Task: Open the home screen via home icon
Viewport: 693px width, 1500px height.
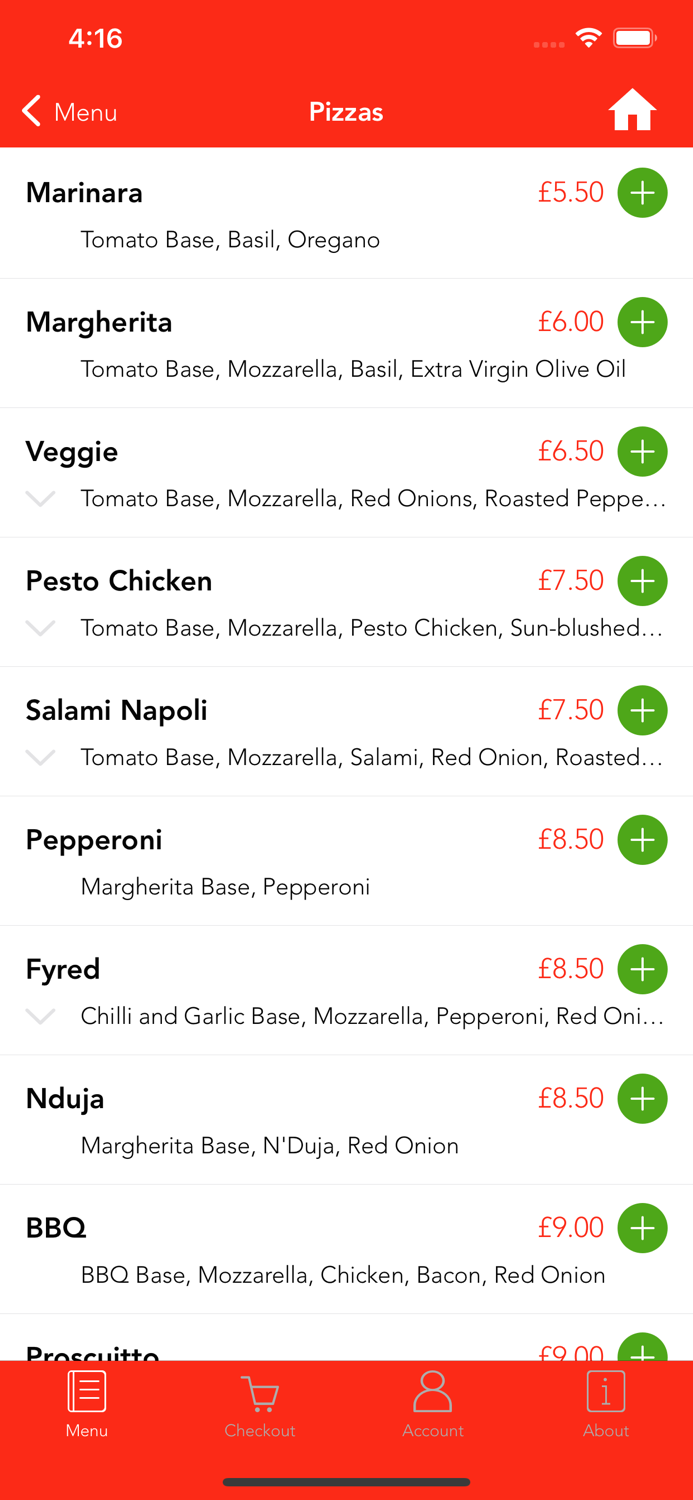Action: coord(632,110)
